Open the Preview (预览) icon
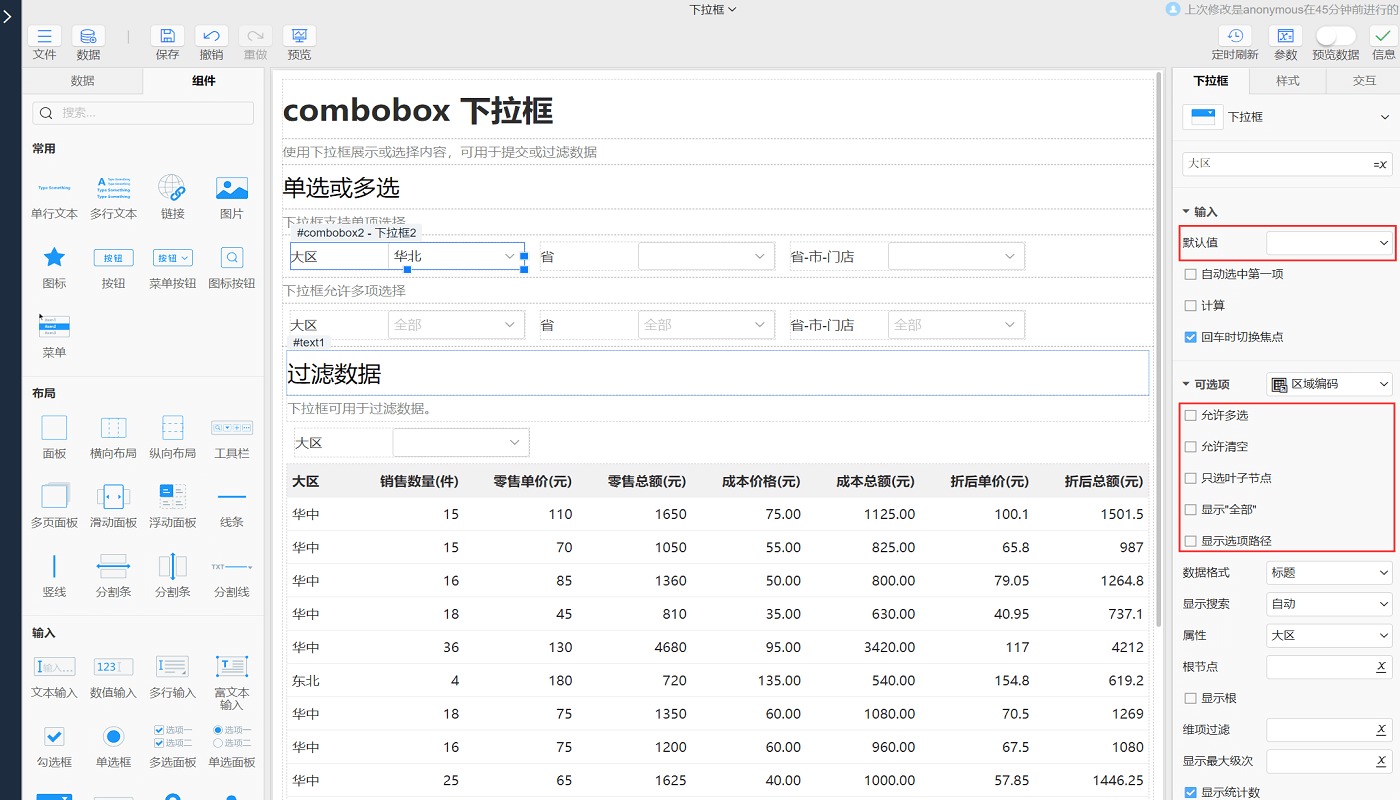 pyautogui.click(x=299, y=36)
